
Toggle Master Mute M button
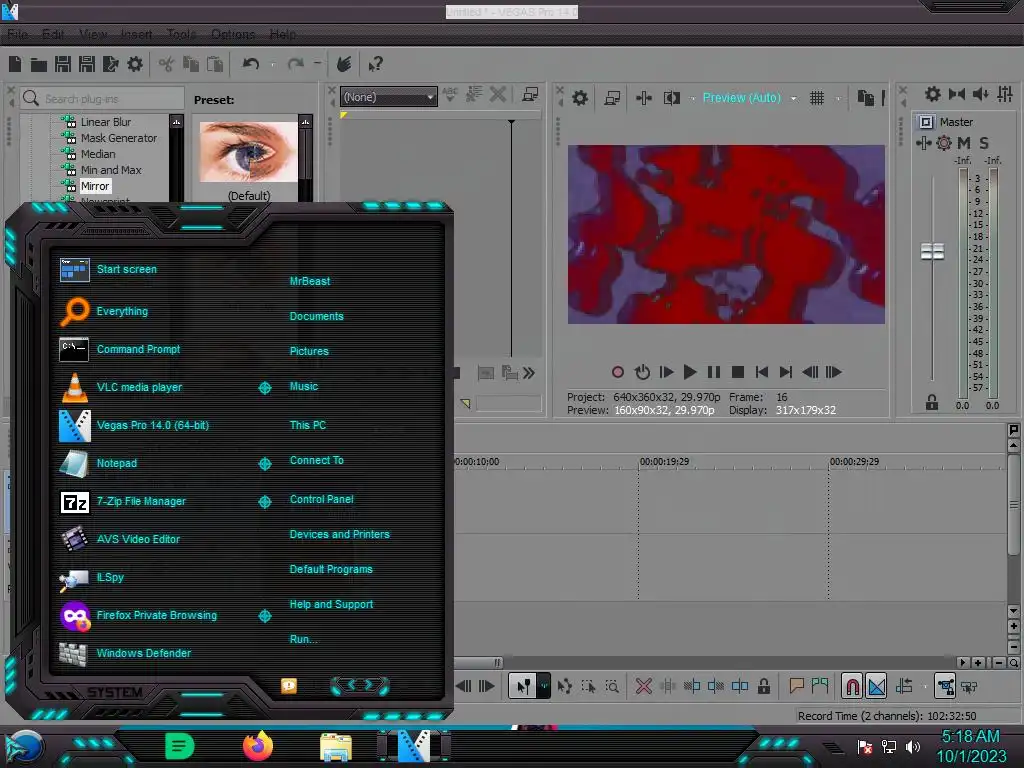(964, 143)
